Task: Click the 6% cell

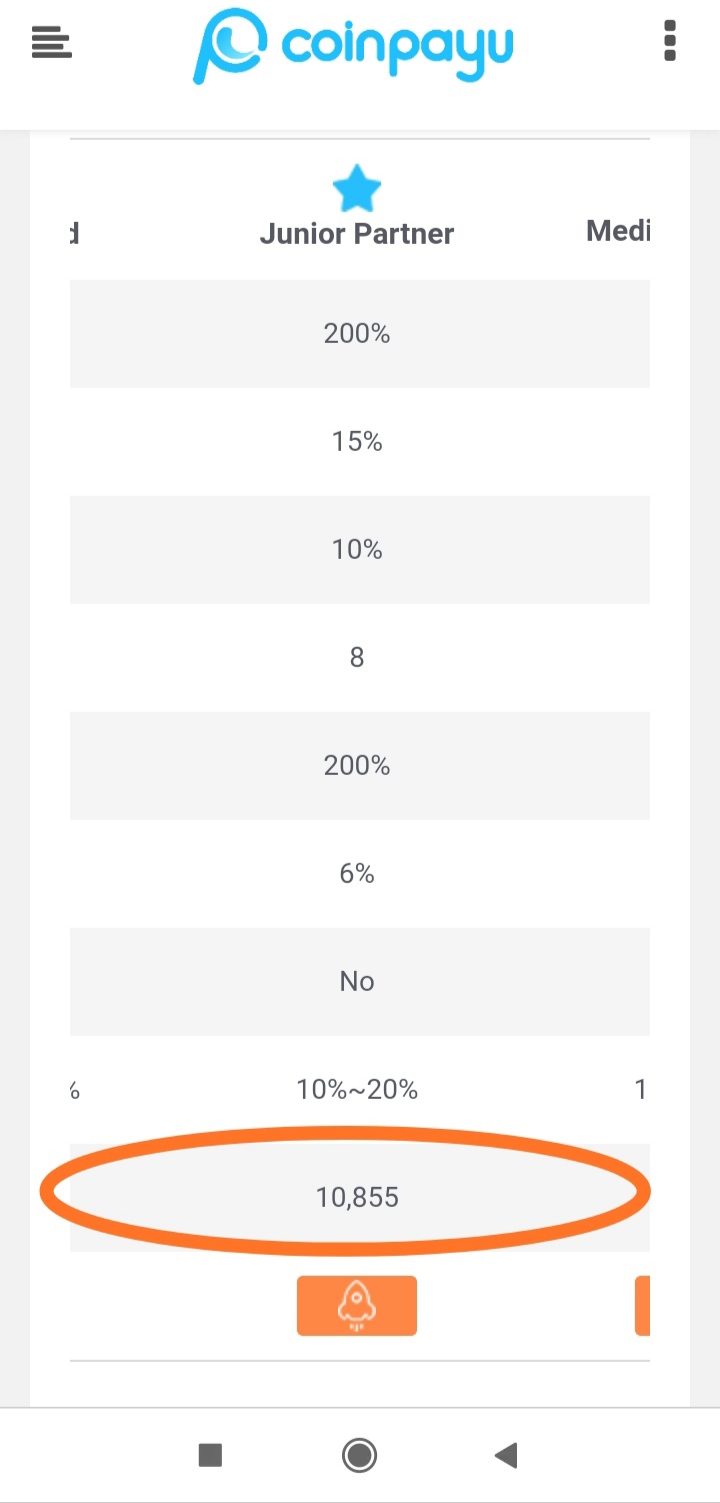Action: (357, 873)
